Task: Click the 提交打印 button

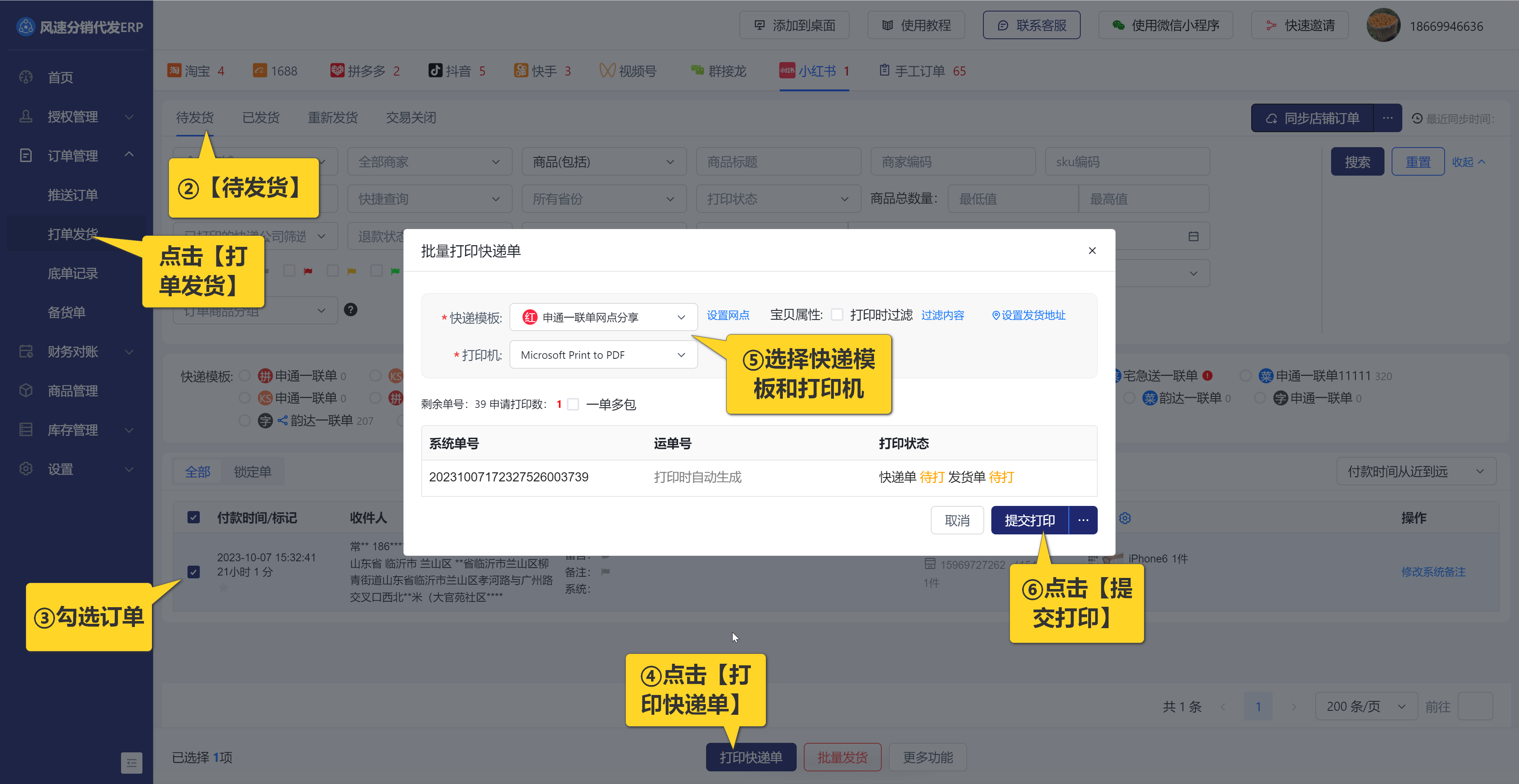Action: point(1030,520)
